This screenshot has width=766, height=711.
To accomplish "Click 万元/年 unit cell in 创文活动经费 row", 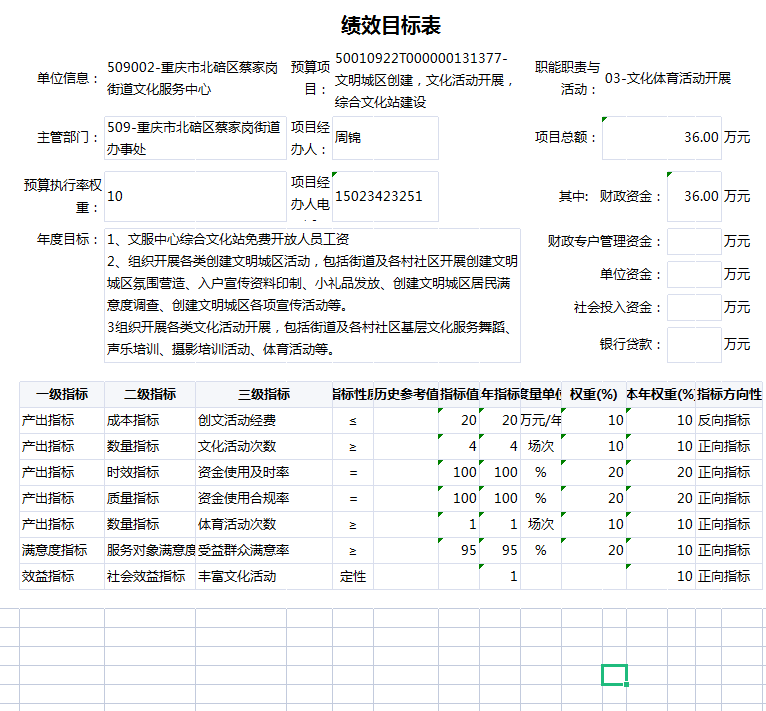I will click(x=541, y=420).
